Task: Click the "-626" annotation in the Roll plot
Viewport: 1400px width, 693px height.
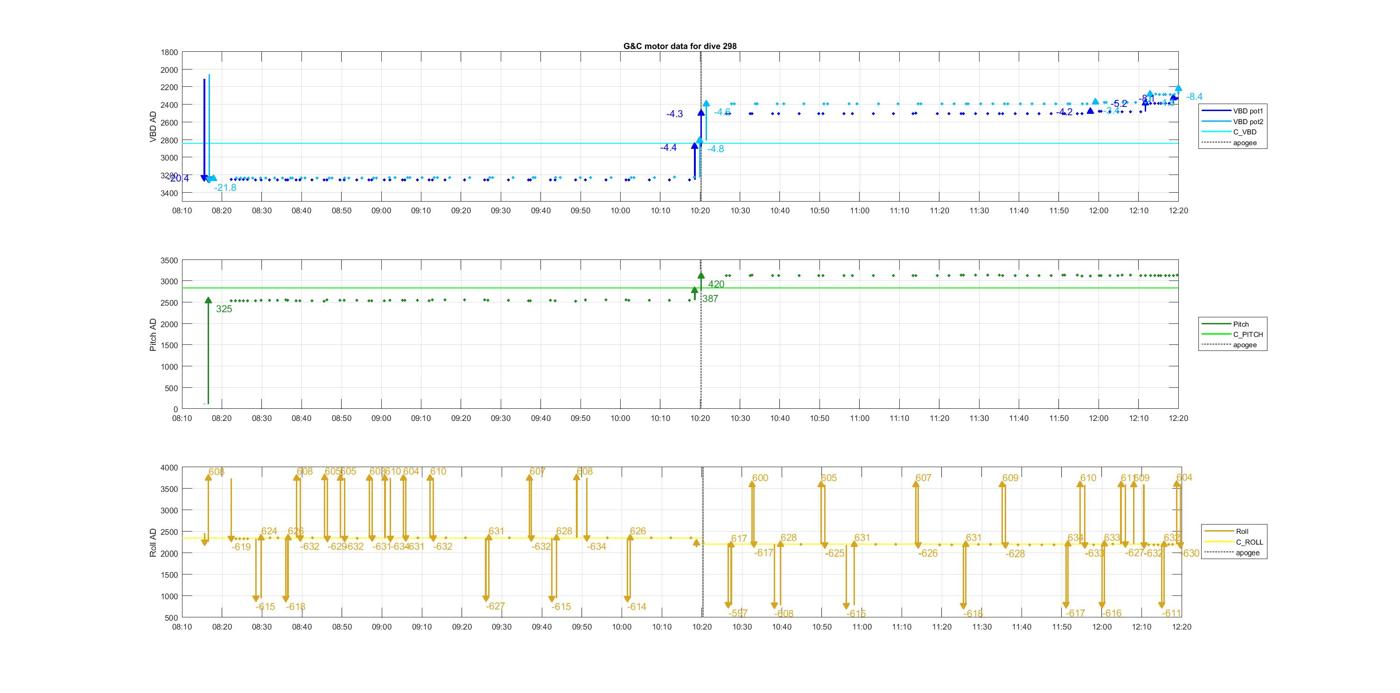Action: 928,553
